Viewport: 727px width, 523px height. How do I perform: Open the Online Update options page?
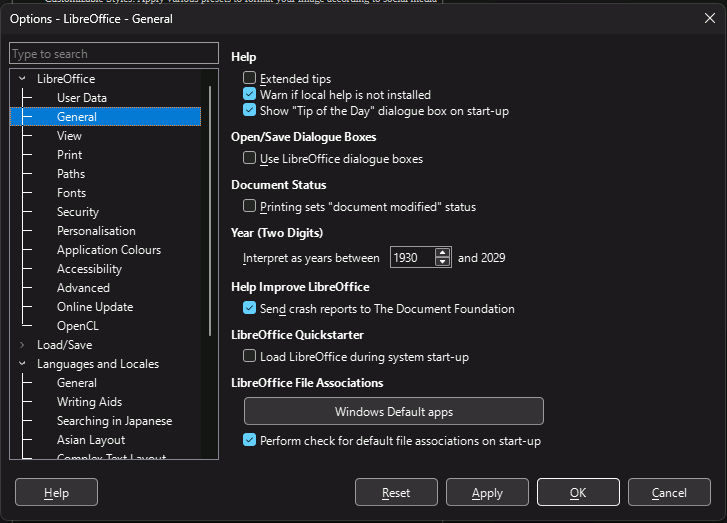click(x=95, y=307)
